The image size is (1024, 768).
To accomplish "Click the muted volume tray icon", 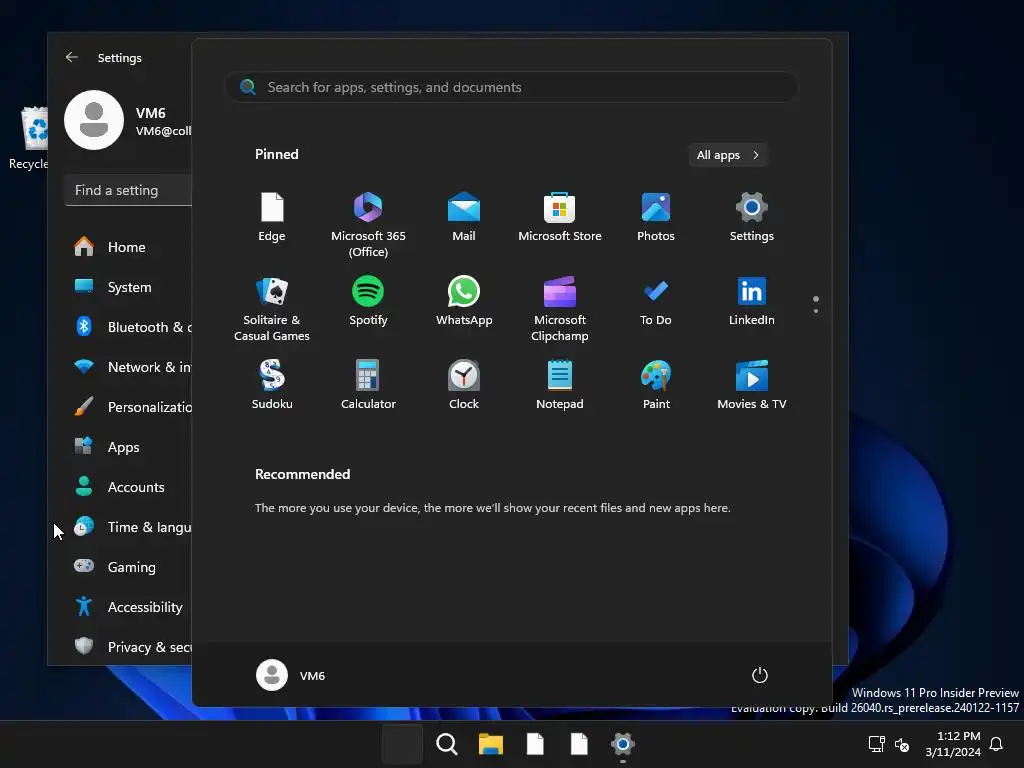I will 902,744.
